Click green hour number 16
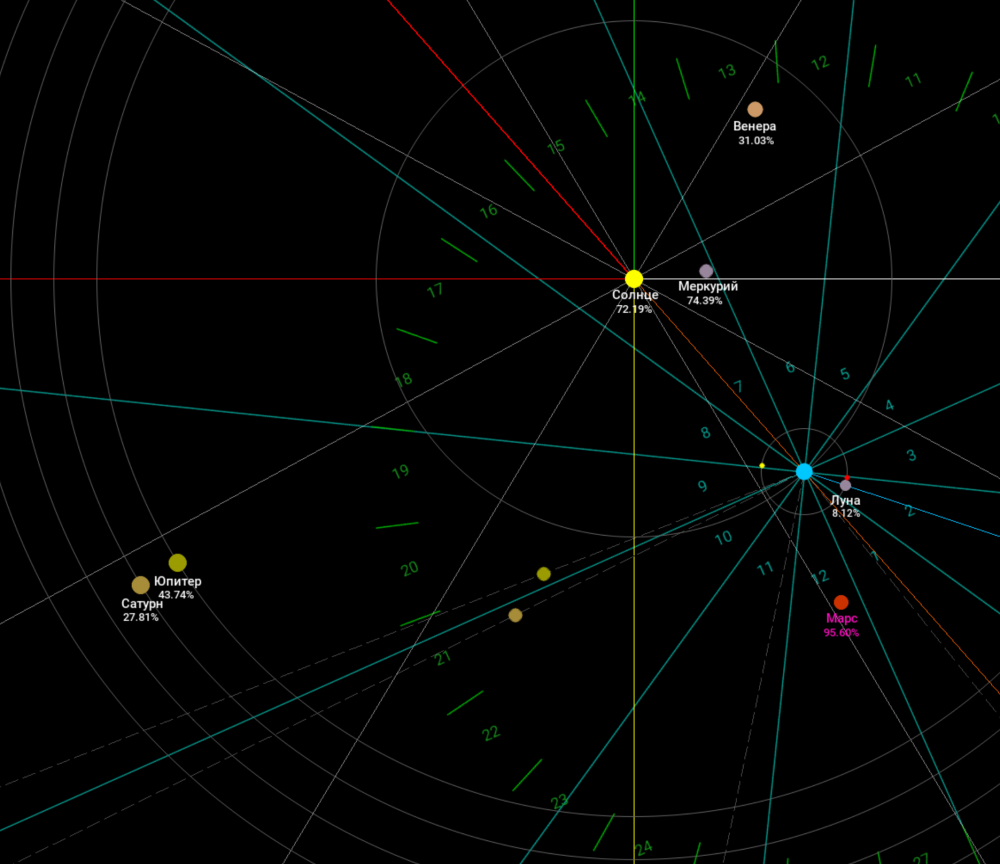Screen dimensions: 1000x864 click(489, 211)
